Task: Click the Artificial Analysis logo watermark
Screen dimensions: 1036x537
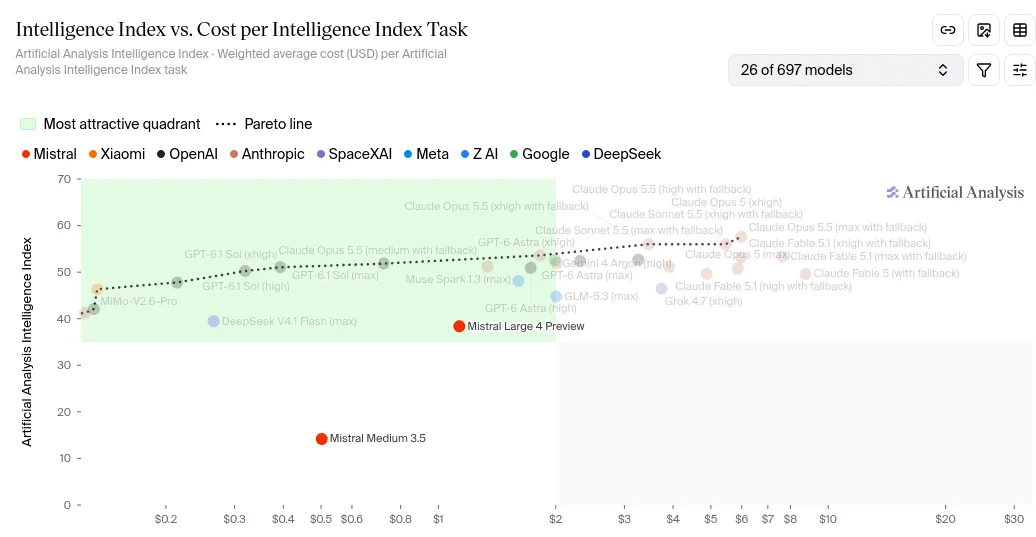Action: [955, 192]
